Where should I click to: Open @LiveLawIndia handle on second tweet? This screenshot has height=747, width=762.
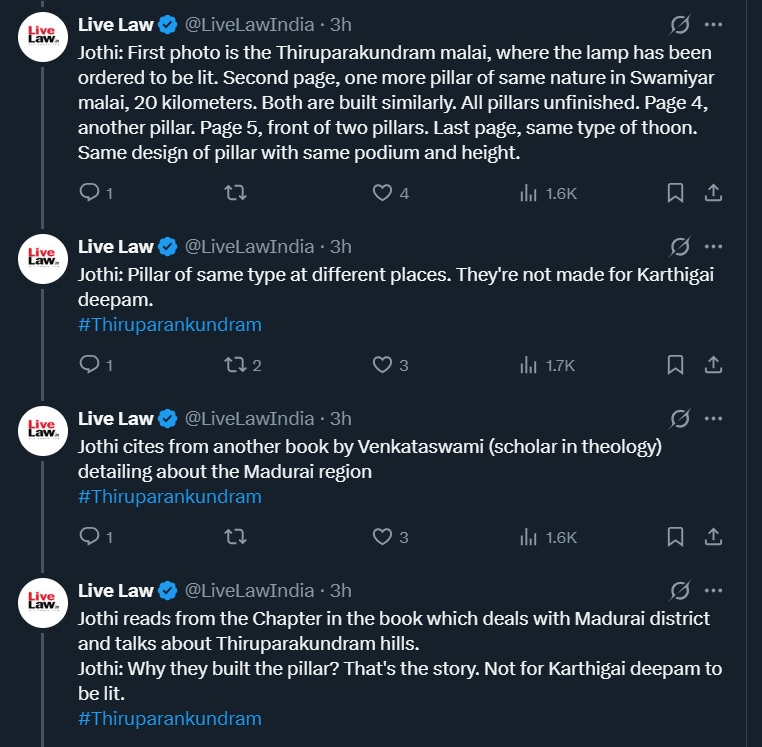point(250,246)
